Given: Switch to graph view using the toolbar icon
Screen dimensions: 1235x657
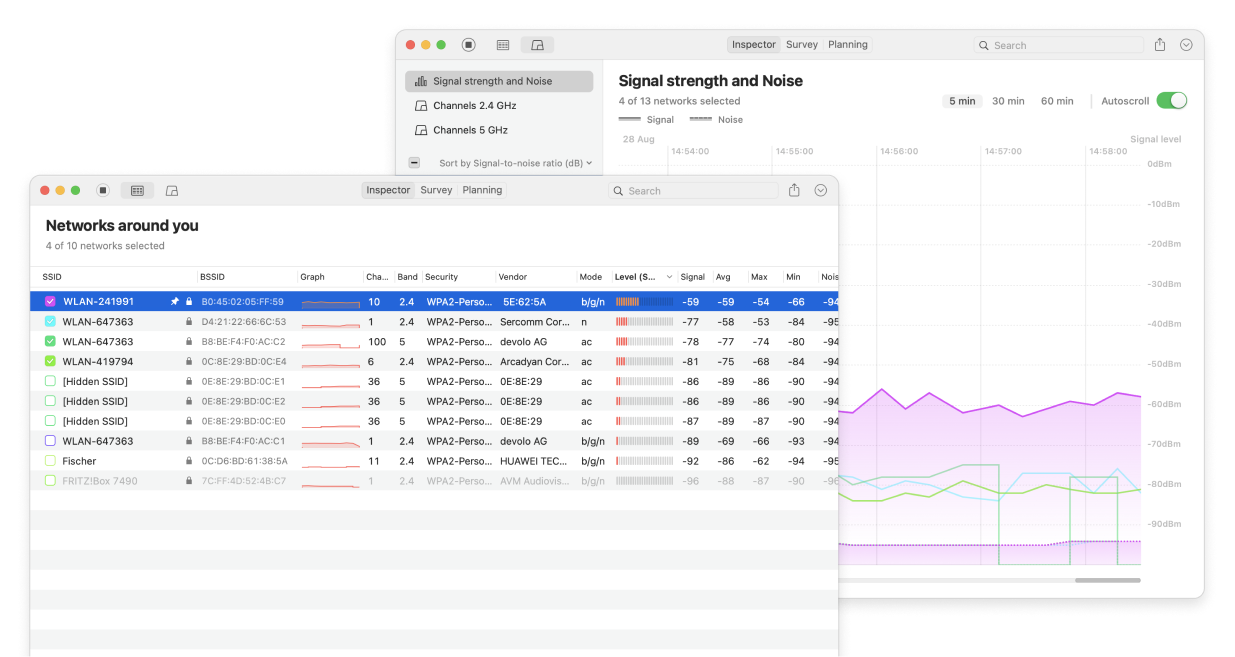Looking at the screenshot, I should tap(171, 190).
